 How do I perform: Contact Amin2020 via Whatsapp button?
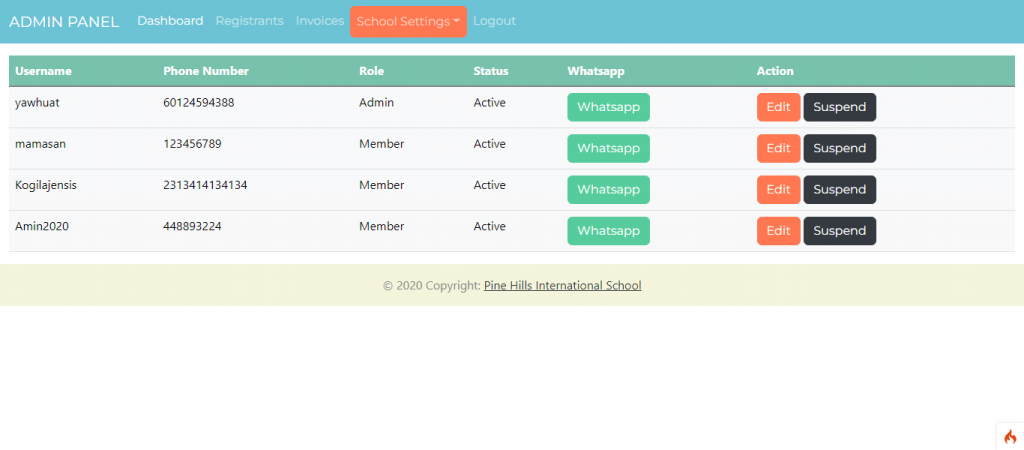(x=608, y=231)
